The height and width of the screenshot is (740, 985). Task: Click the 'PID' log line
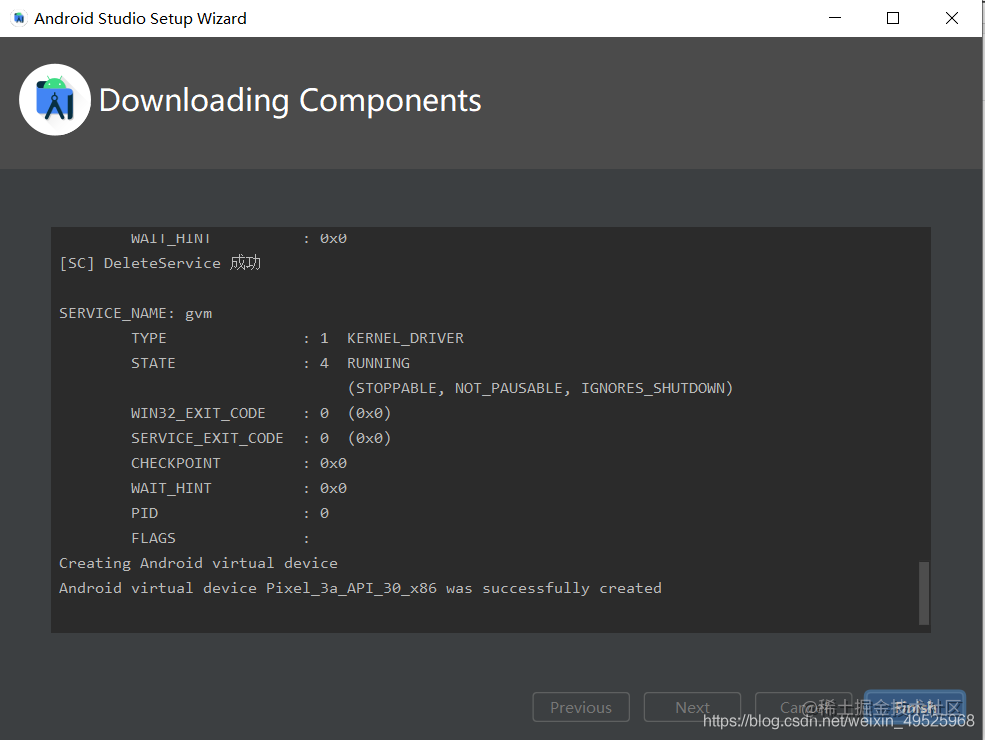229,513
